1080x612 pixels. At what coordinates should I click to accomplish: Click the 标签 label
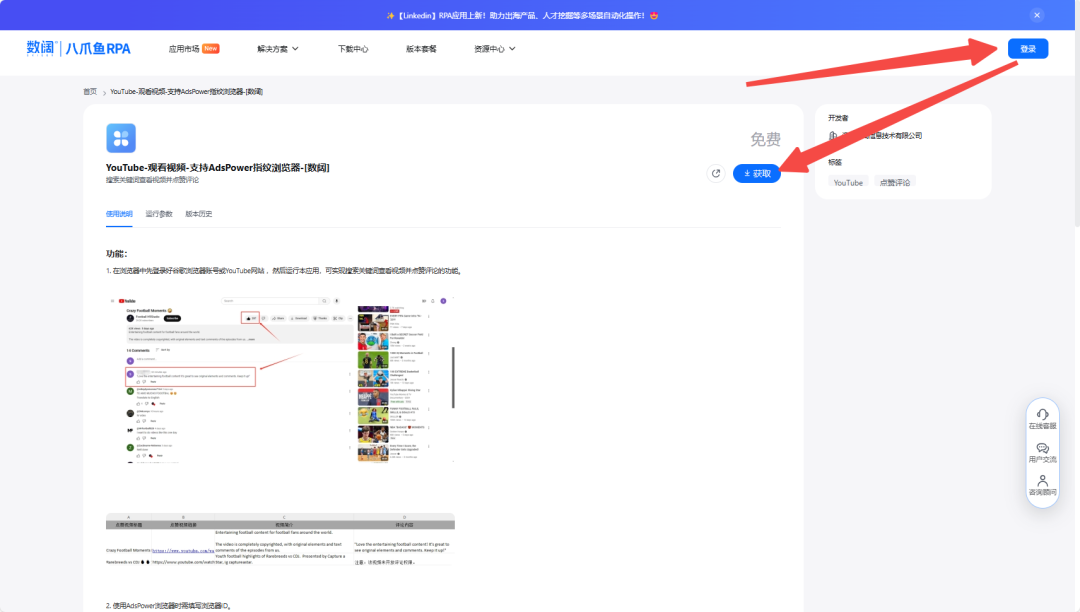835,162
